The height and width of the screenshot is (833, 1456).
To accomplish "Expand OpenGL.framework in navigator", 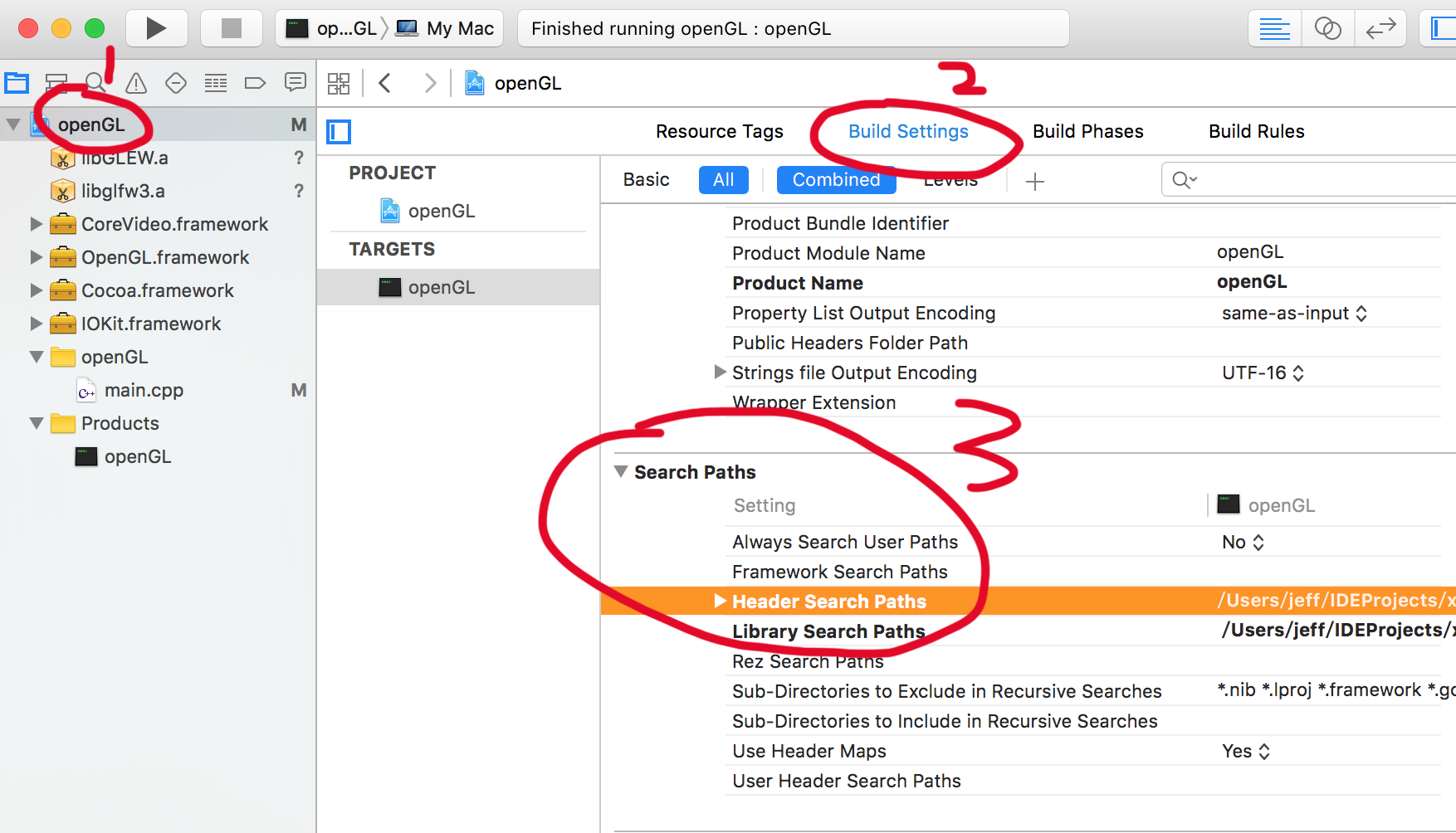I will [x=36, y=257].
